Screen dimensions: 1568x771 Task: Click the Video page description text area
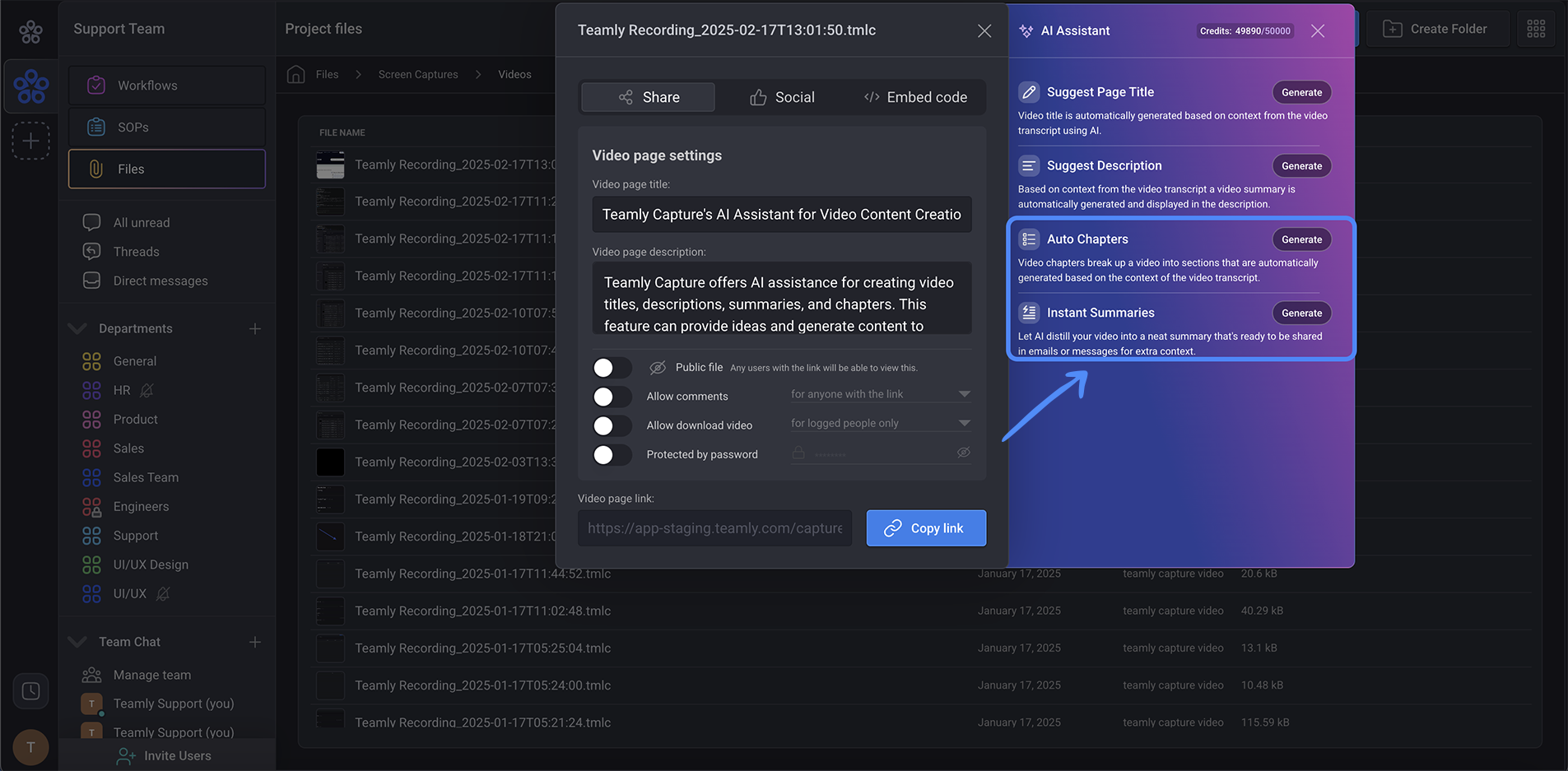click(782, 299)
